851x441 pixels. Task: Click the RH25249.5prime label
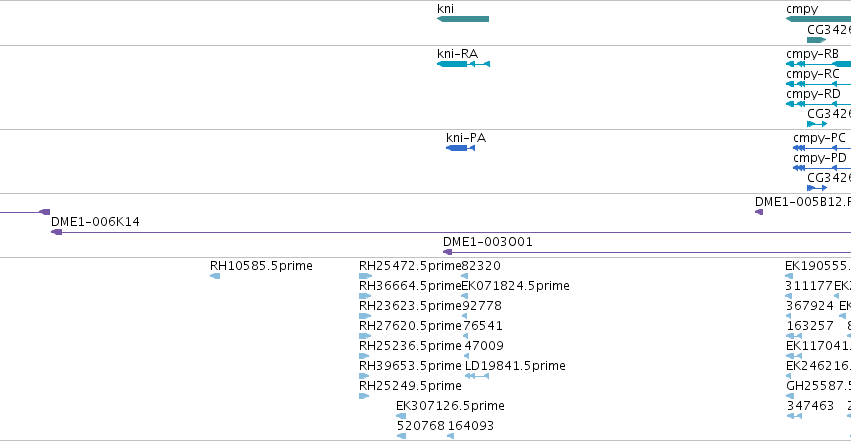click(410, 386)
